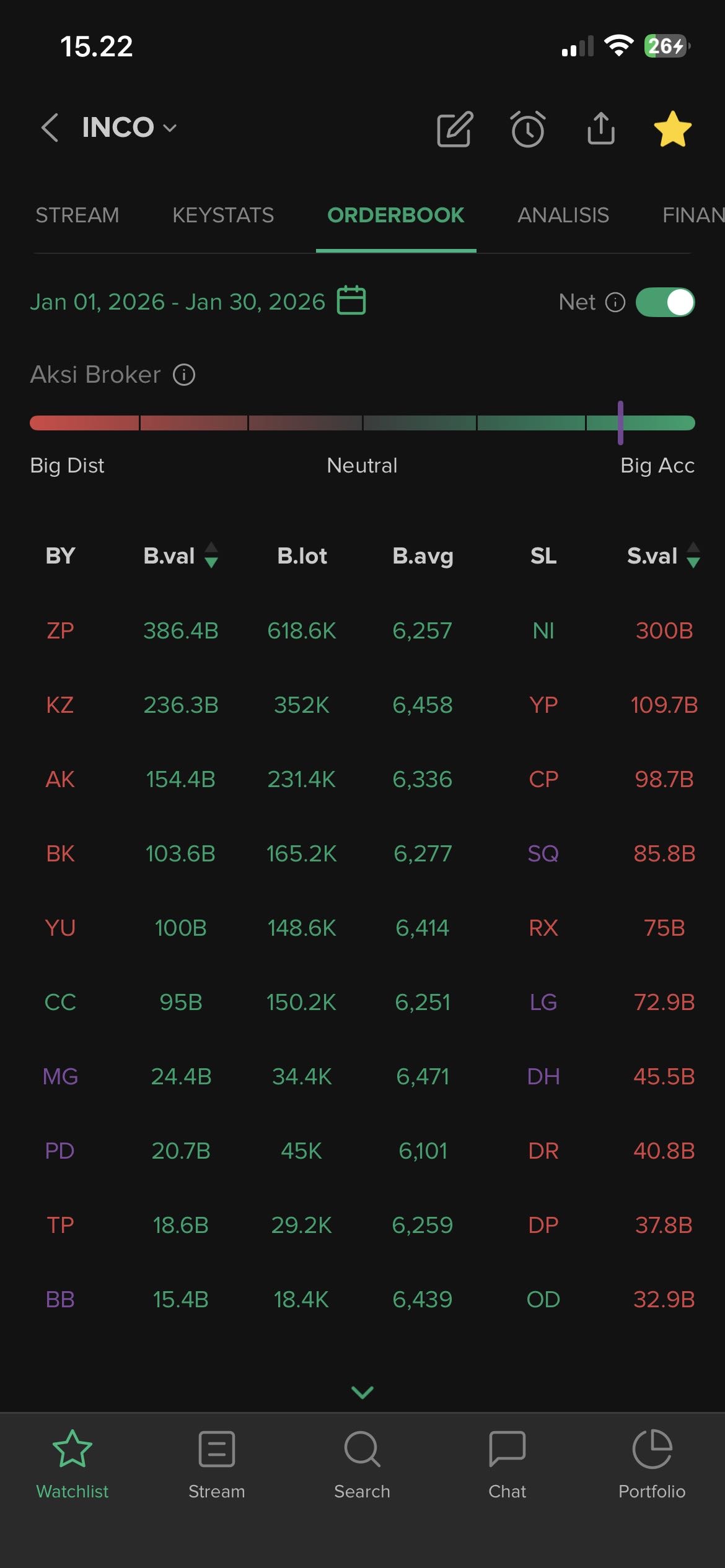Select buyer broker ZP
The height and width of the screenshot is (1568, 725).
(60, 630)
